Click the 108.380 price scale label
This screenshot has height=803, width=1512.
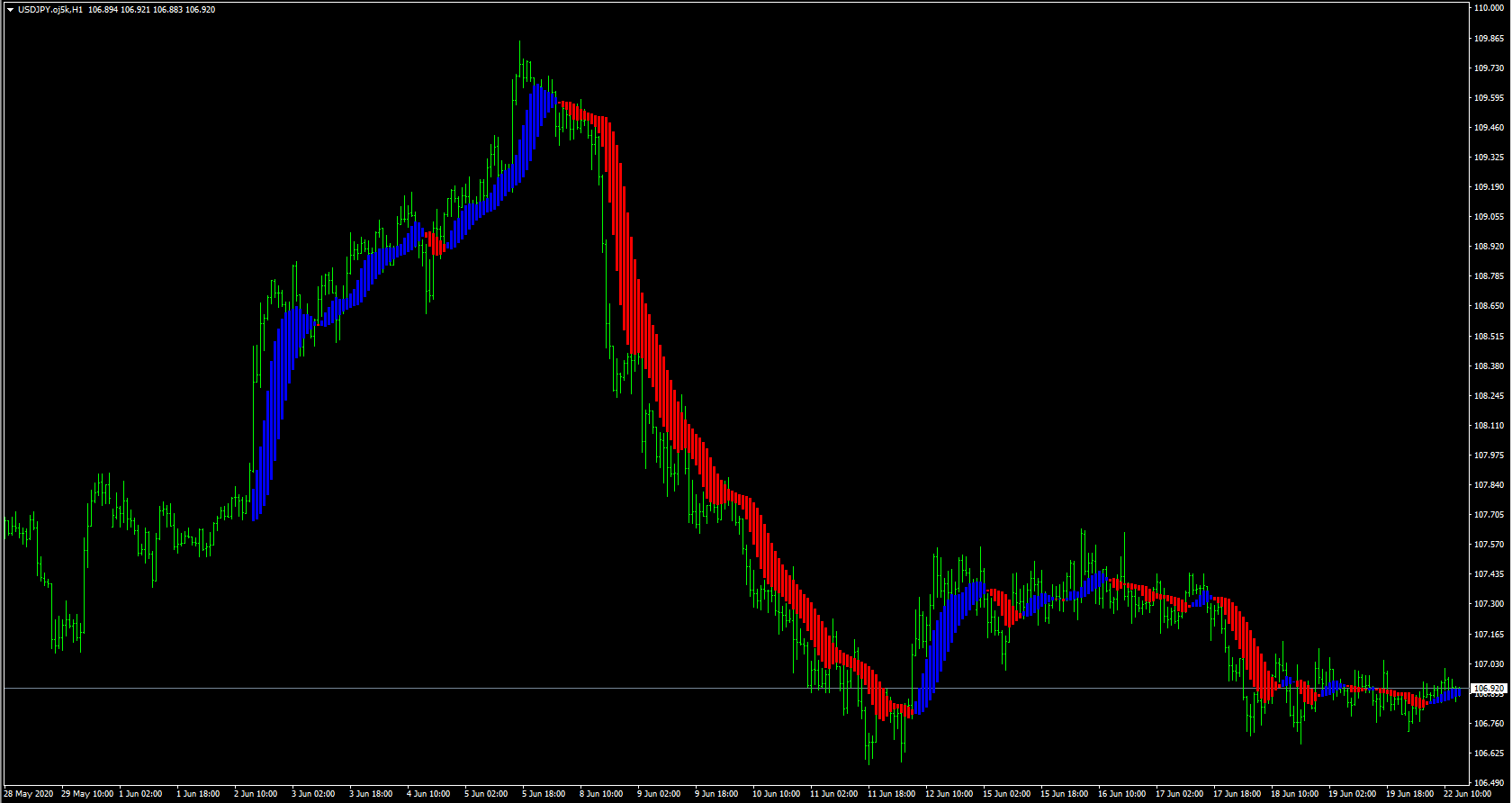click(1489, 365)
